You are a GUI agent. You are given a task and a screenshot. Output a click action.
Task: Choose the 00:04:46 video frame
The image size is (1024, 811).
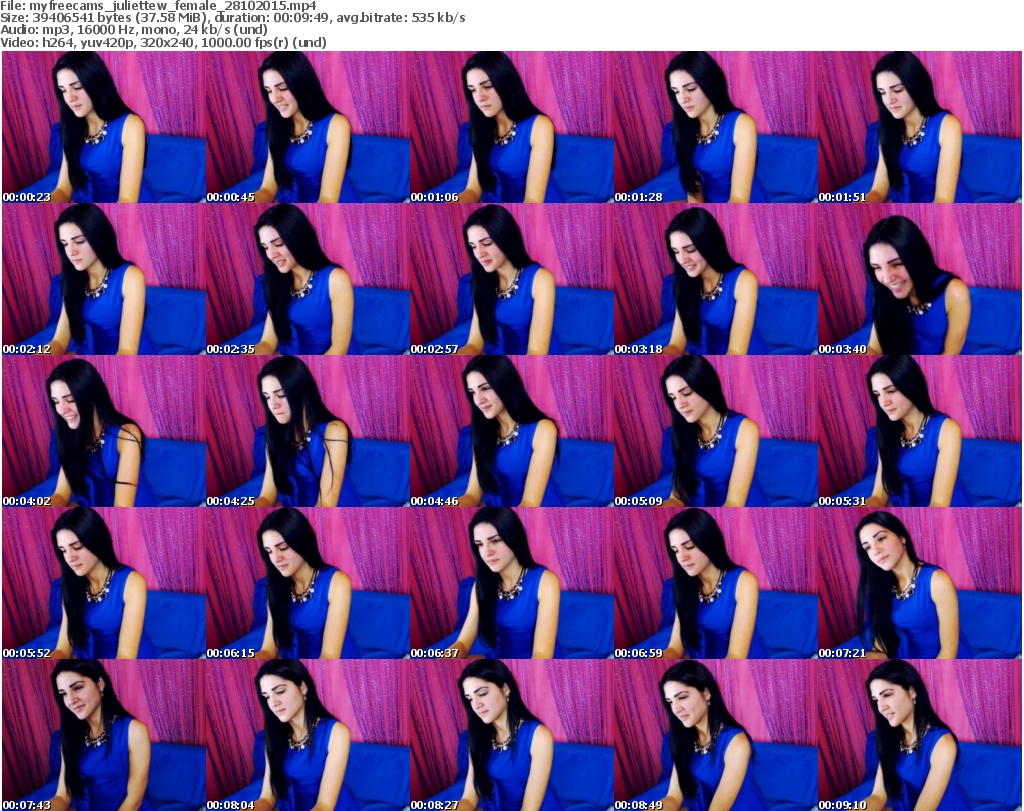pyautogui.click(x=511, y=431)
